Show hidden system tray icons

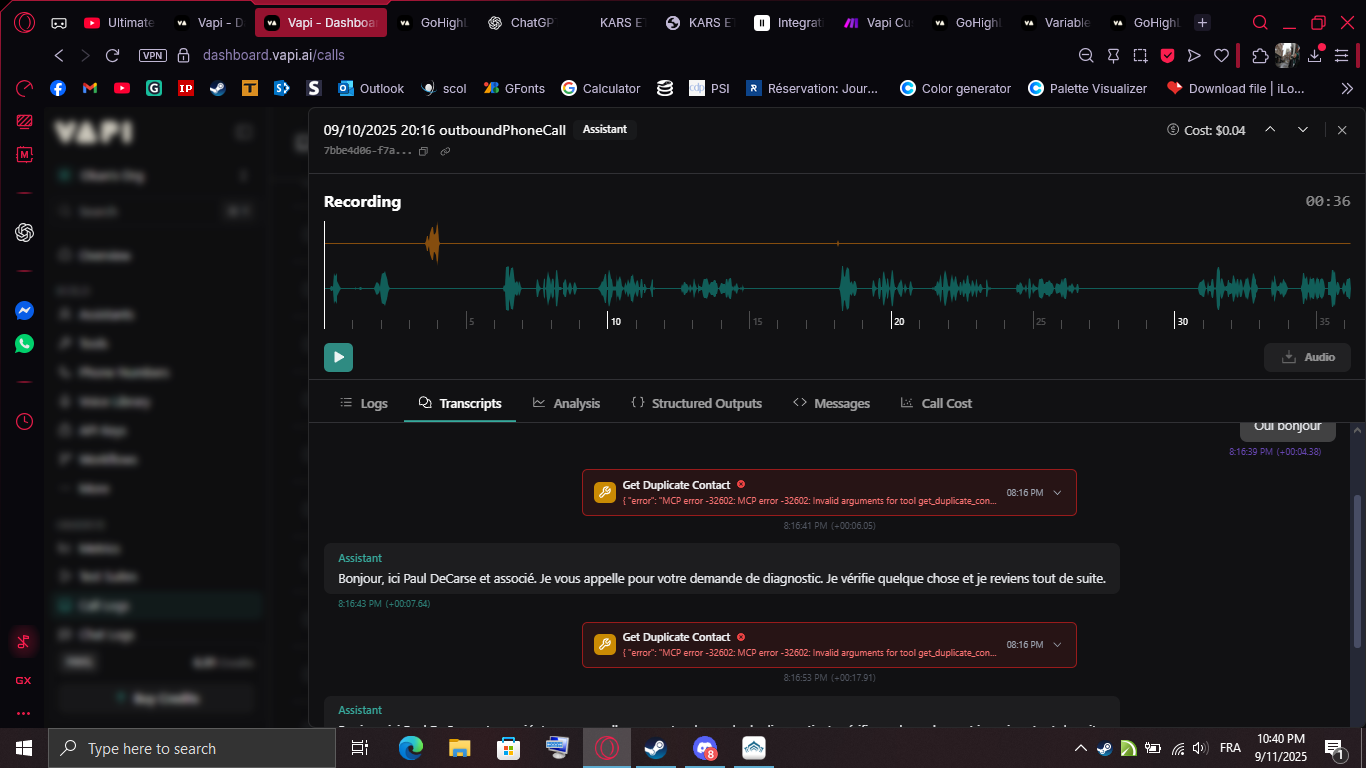[1080, 748]
